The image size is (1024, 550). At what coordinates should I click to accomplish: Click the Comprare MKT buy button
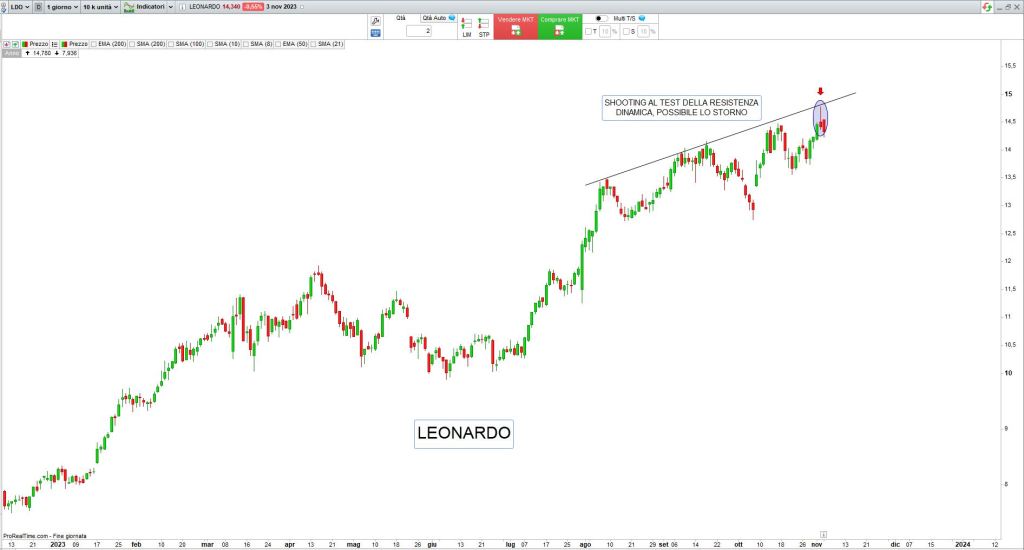coord(560,27)
